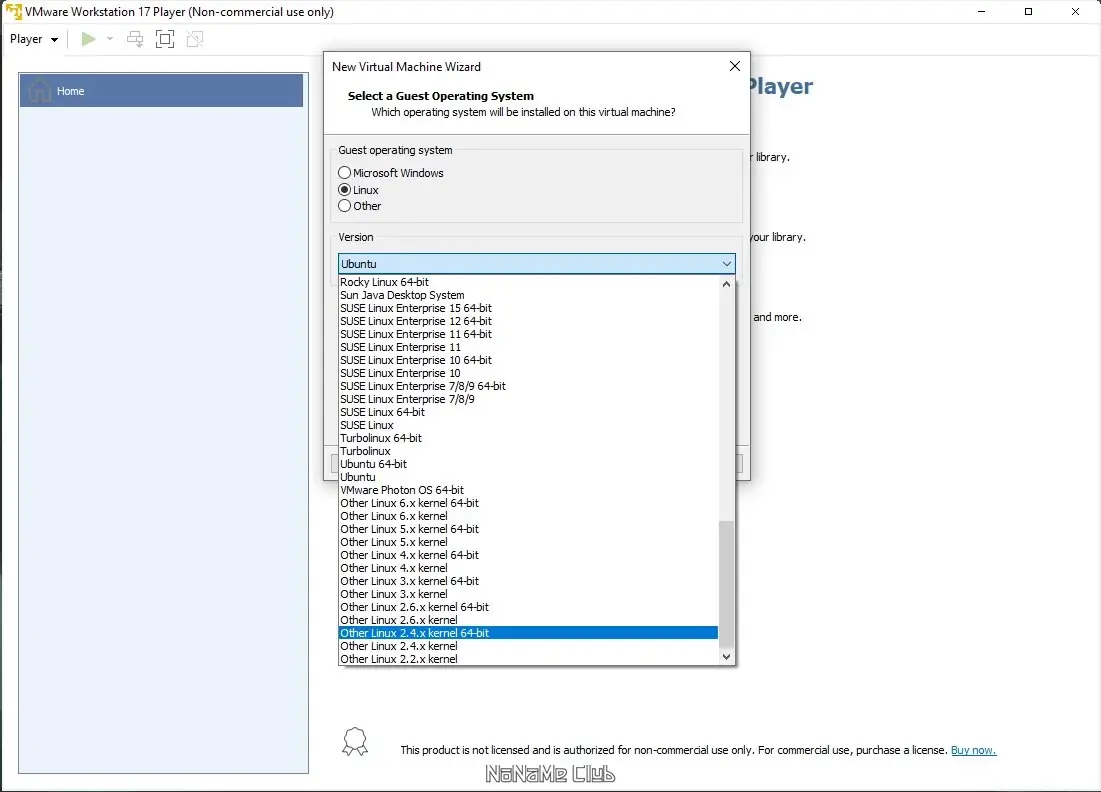Choose SUSE Linux Enterprise 10 64-bit
1101x792 pixels.
click(x=529, y=360)
